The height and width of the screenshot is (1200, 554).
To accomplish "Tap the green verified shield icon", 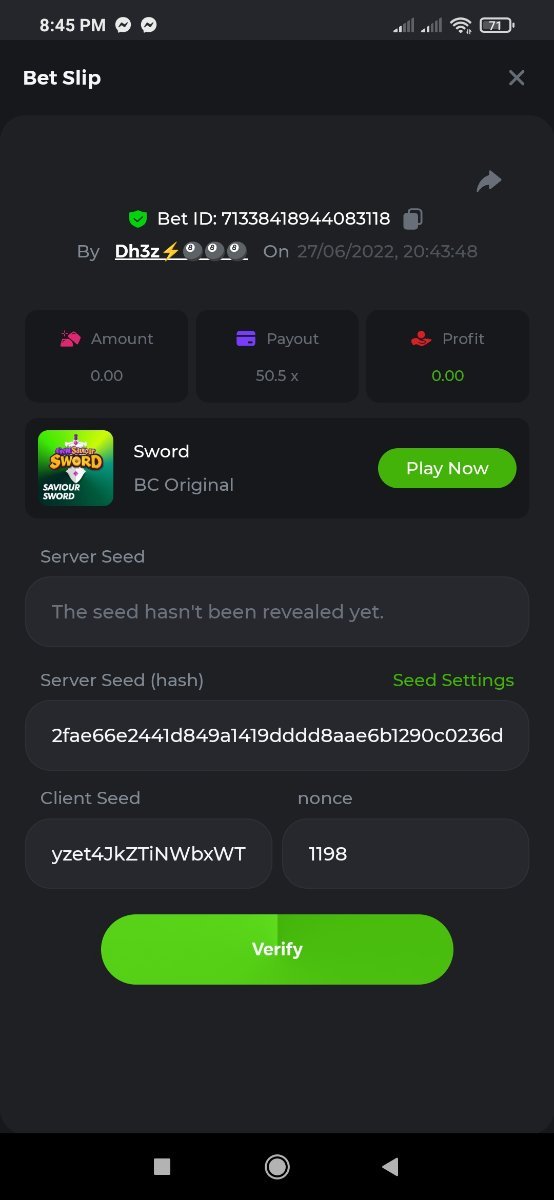I will 138,218.
